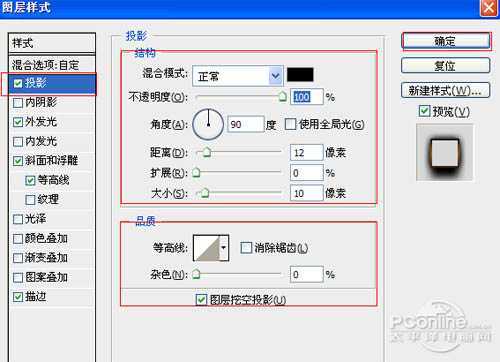Select the 描边 list entry label

pyautogui.click(x=36, y=297)
